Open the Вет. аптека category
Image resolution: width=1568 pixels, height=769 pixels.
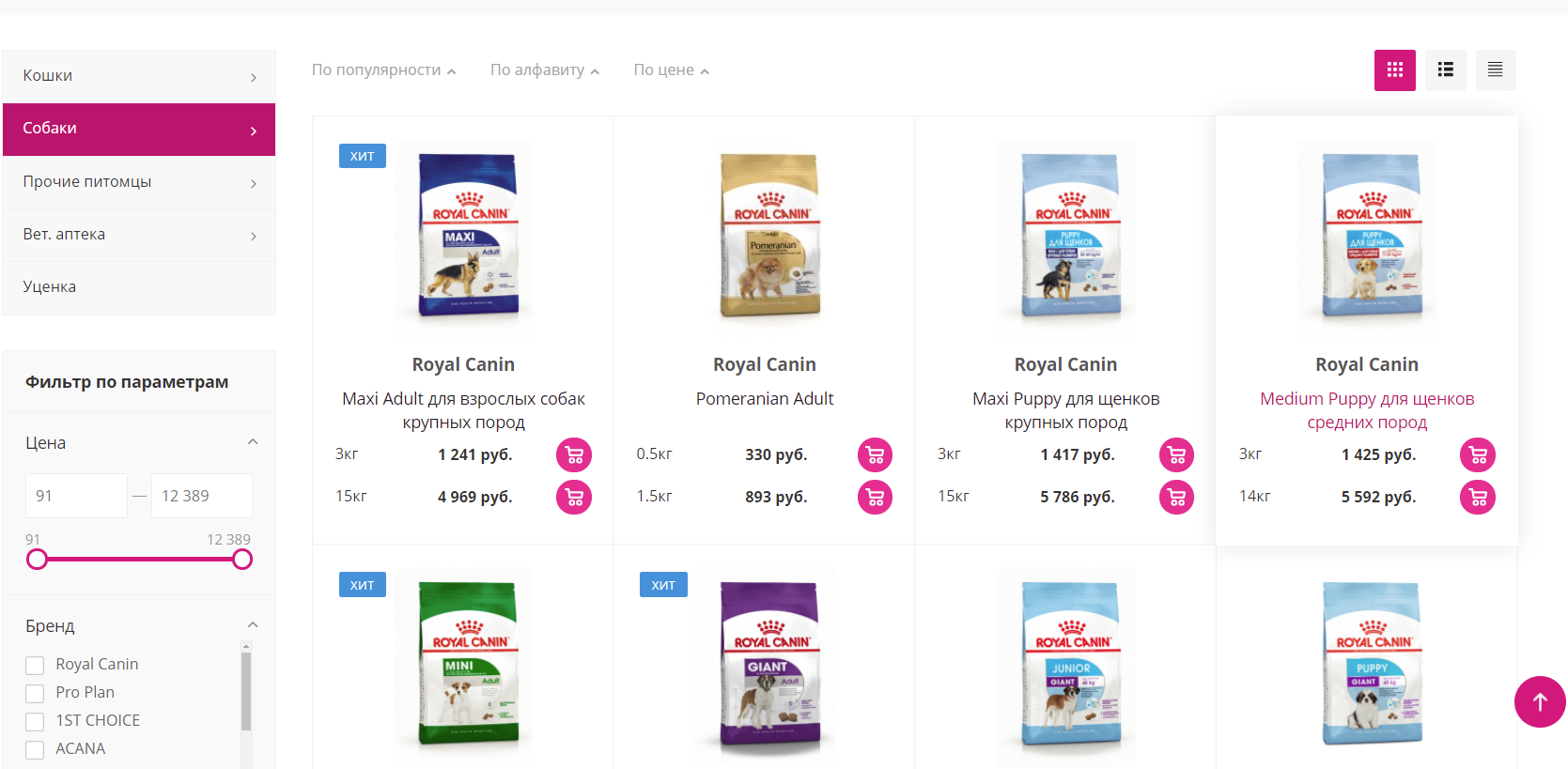[139, 235]
